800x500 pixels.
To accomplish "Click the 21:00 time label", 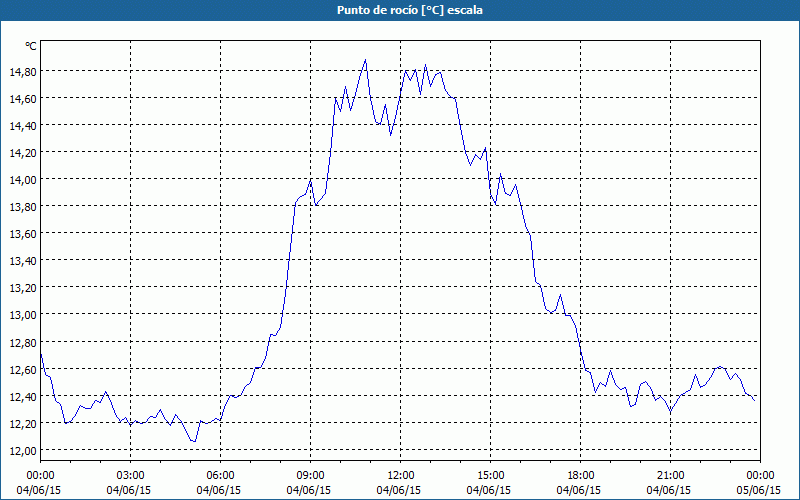I will [670, 476].
